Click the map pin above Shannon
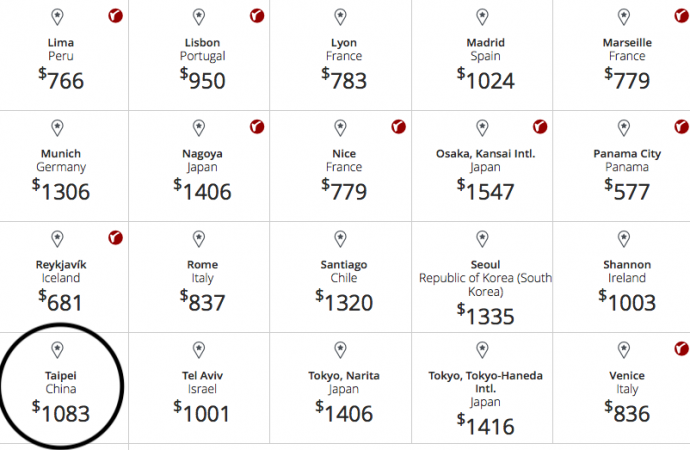 (x=624, y=238)
